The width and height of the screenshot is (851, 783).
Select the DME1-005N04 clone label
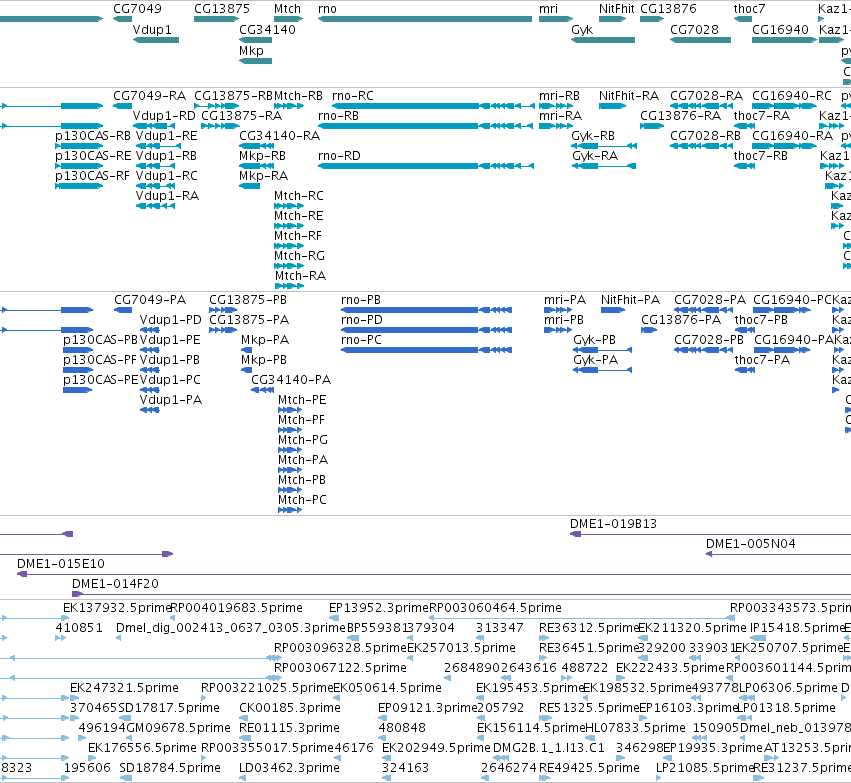pyautogui.click(x=751, y=544)
